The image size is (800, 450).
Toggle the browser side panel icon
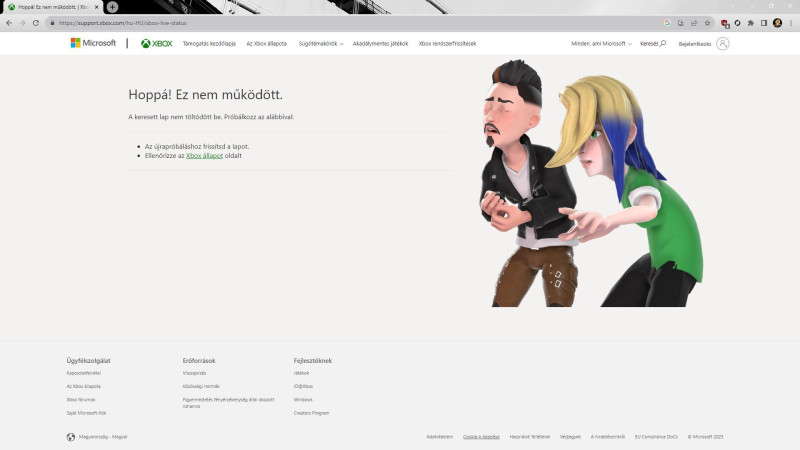(x=764, y=23)
